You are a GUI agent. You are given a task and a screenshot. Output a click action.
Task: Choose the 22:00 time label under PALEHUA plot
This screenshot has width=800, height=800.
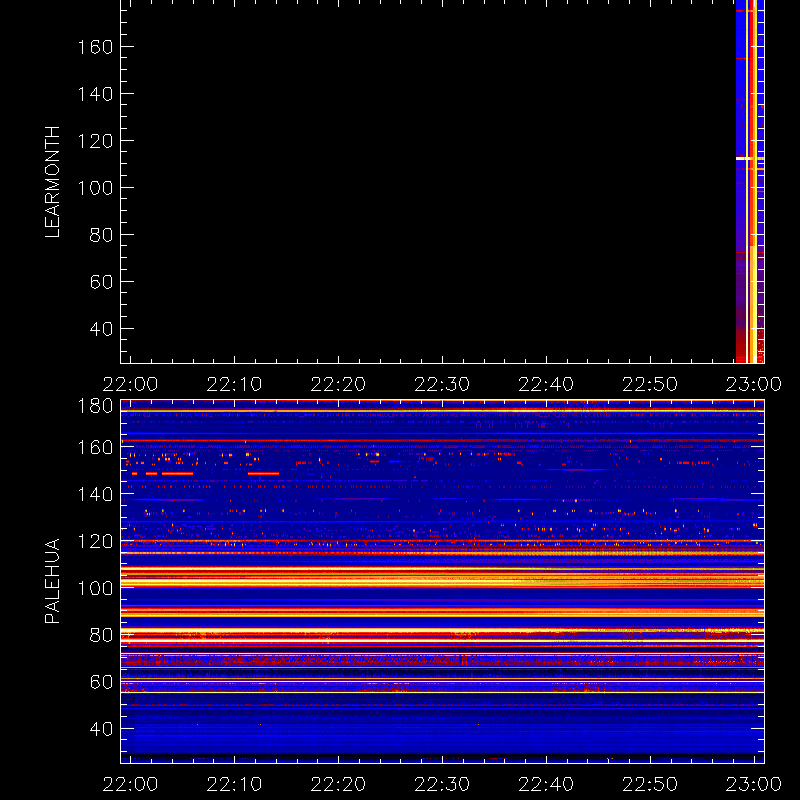pos(131,784)
